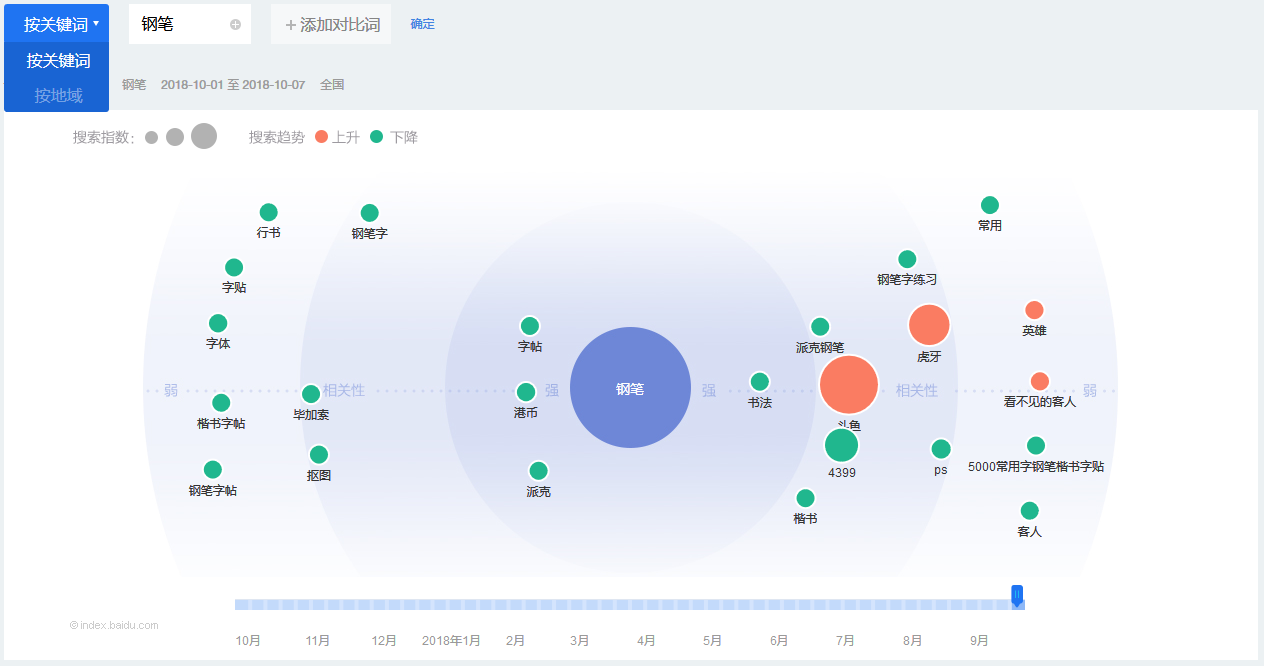Click the 书法 related-word bubble
This screenshot has height=666, width=1264.
pyautogui.click(x=760, y=382)
